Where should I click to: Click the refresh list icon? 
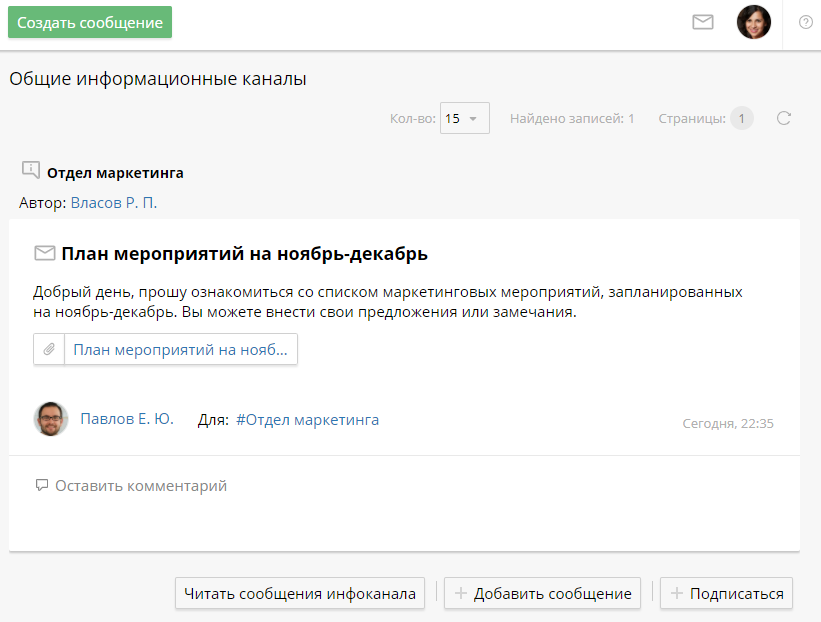pyautogui.click(x=784, y=118)
